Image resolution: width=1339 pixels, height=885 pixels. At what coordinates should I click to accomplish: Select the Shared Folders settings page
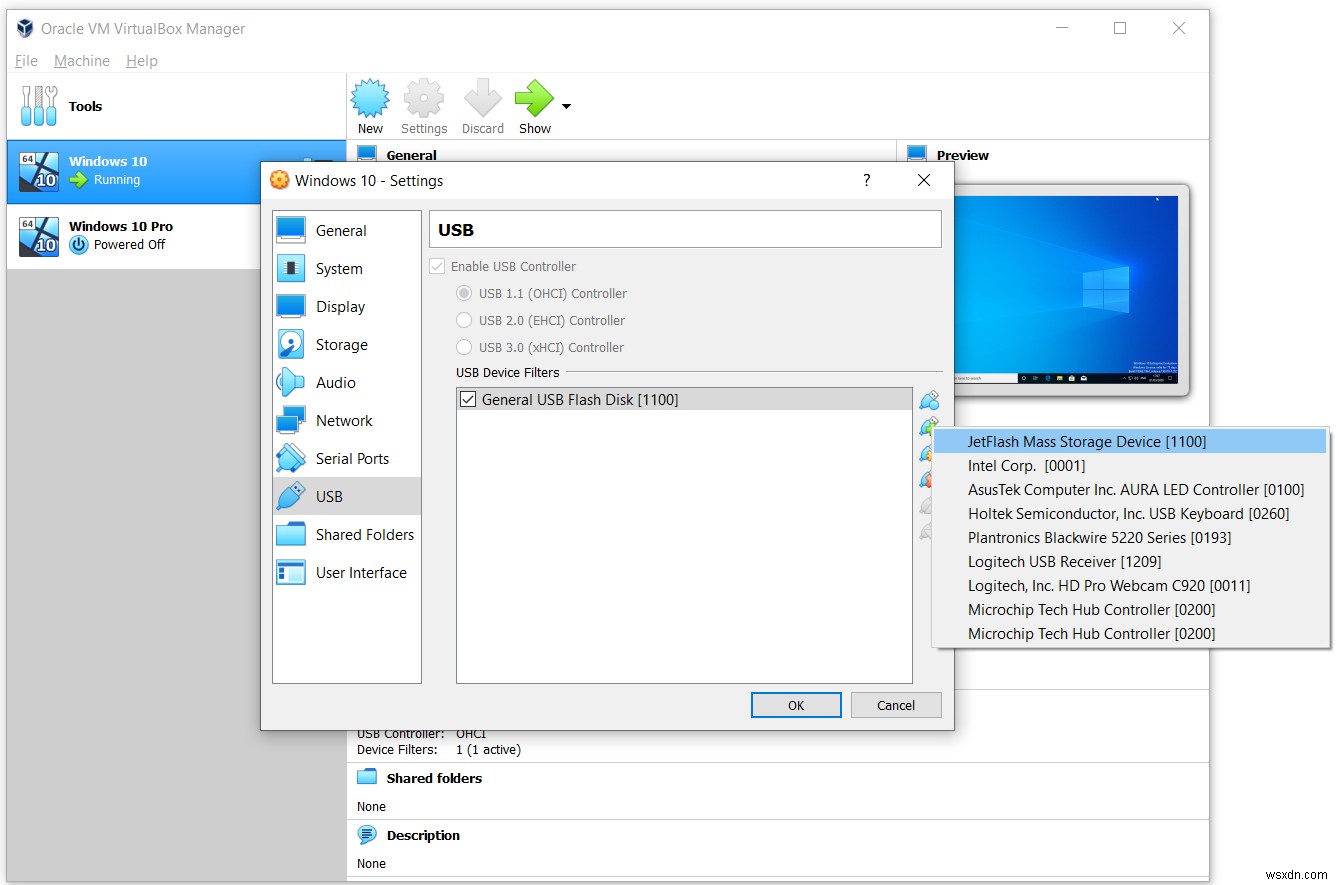(365, 534)
